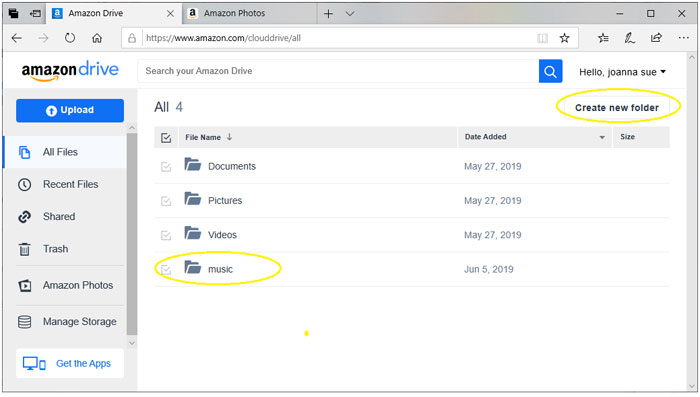Click the amazon drive logo

click(x=70, y=71)
